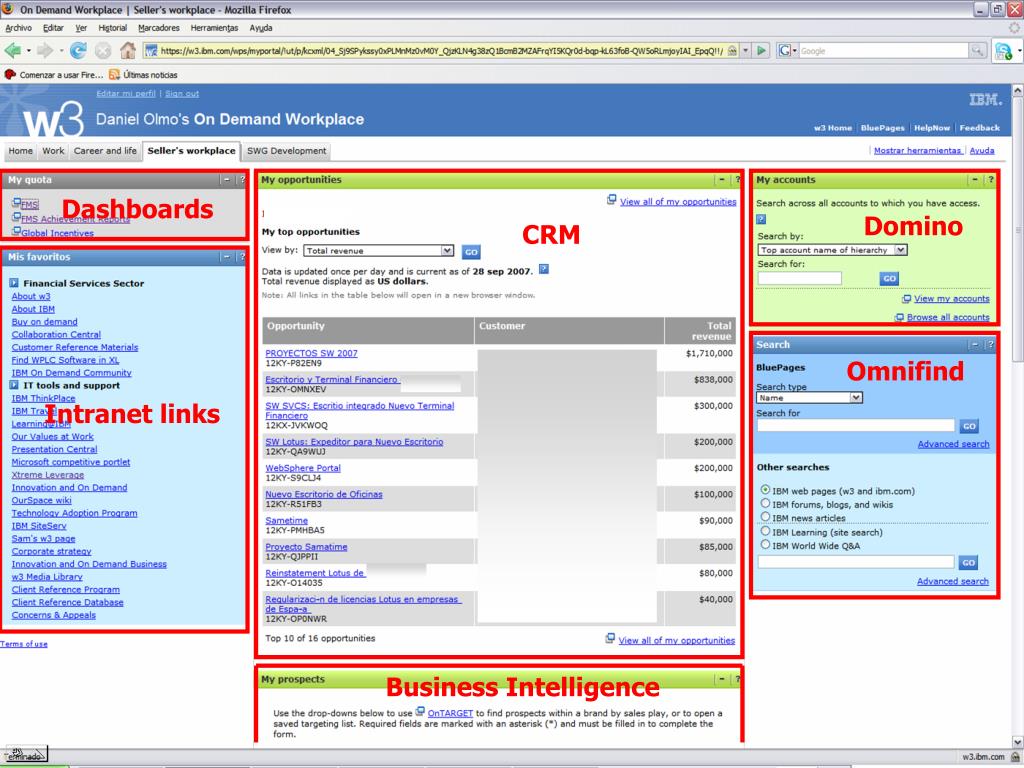The height and width of the screenshot is (768, 1024).
Task: Click the OnTARGET link in My prospects
Action: [450, 713]
